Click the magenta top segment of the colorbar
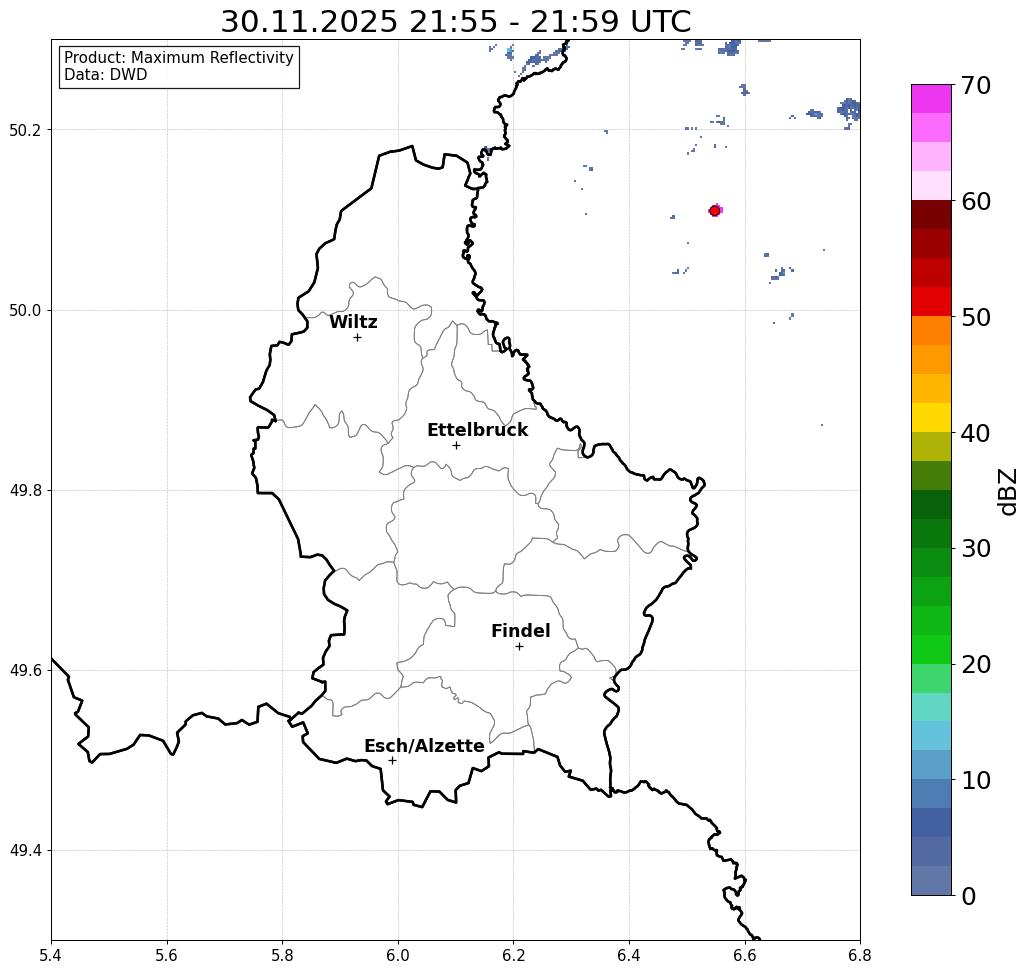The height and width of the screenshot is (973, 1029). pyautogui.click(x=931, y=99)
